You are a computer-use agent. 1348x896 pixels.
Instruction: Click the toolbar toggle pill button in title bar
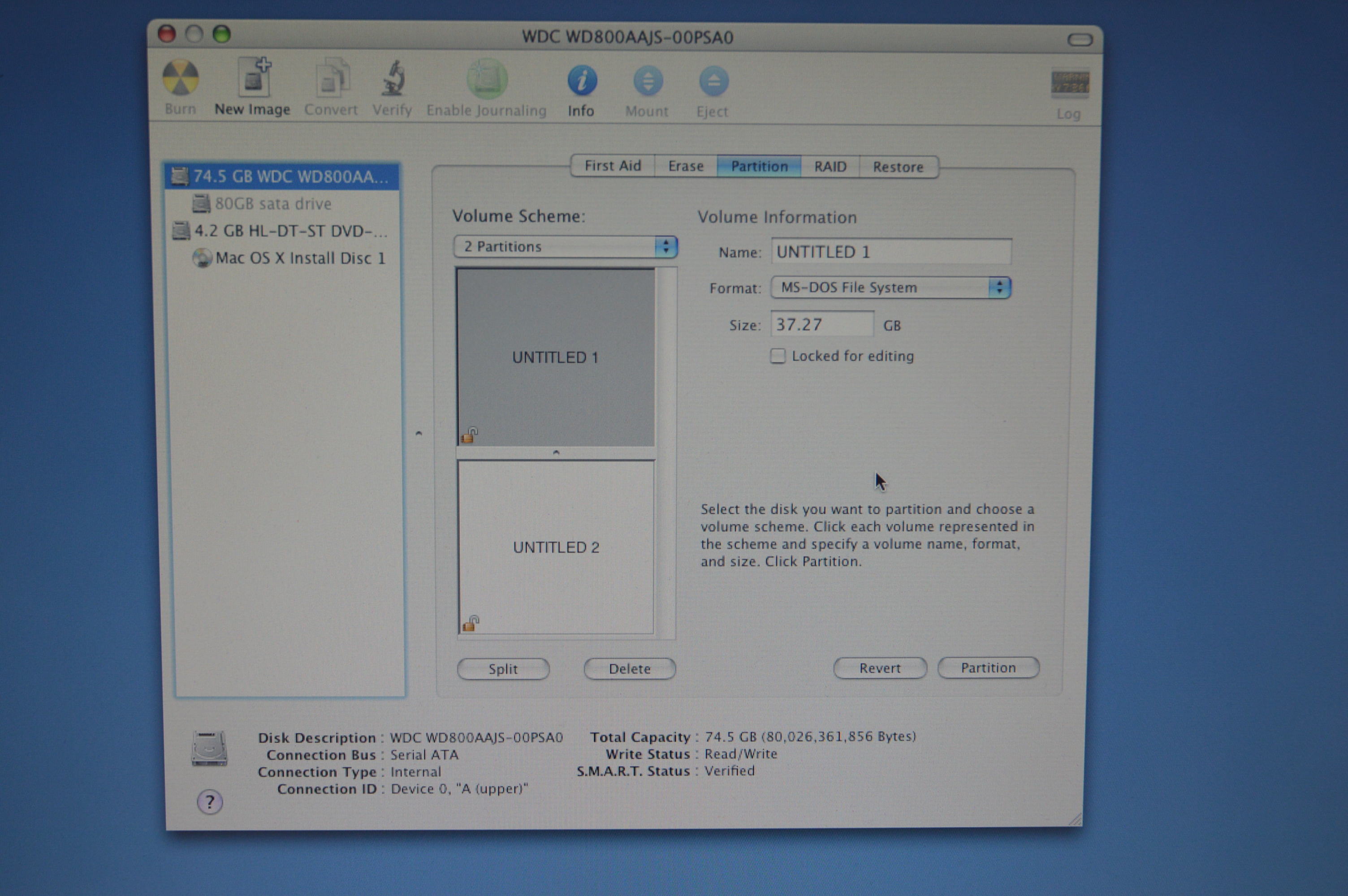pyautogui.click(x=1080, y=39)
